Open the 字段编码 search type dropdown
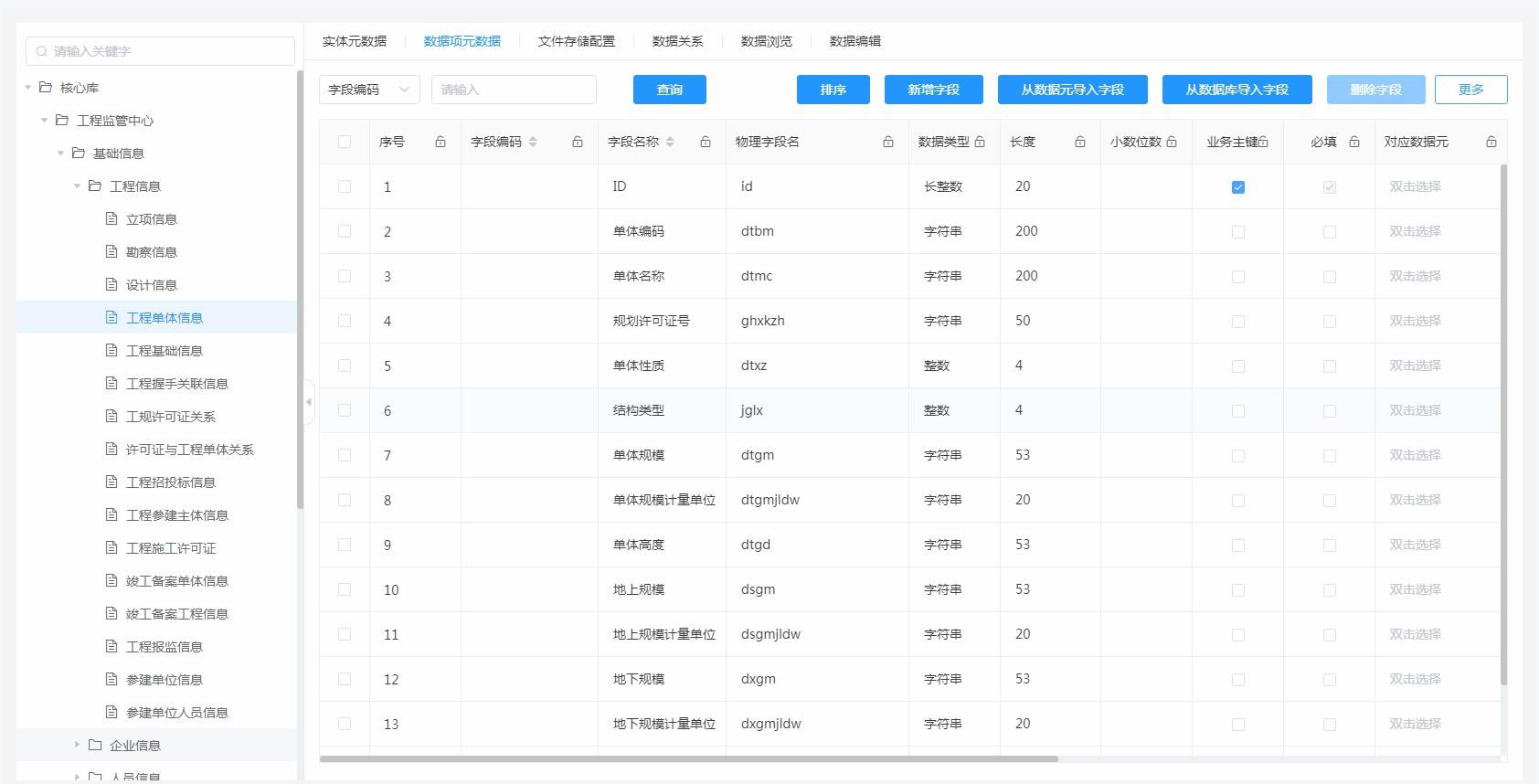Screen dimensions: 1539x784 point(369,90)
